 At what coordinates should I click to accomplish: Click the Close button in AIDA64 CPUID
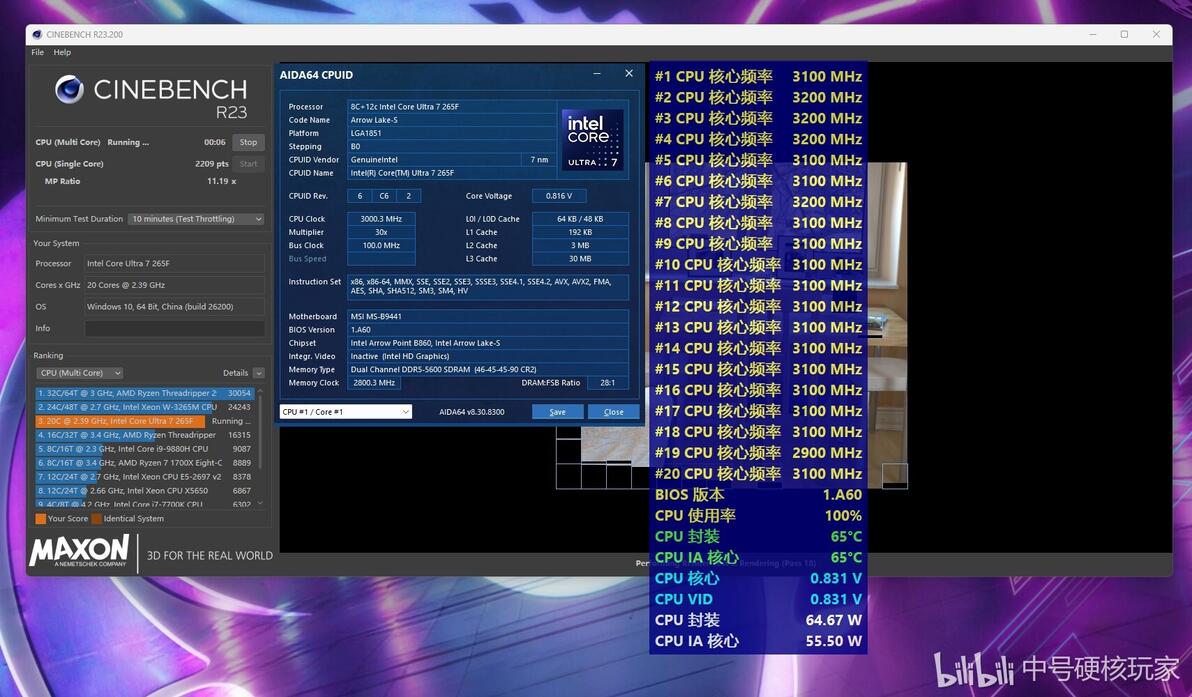click(x=613, y=412)
